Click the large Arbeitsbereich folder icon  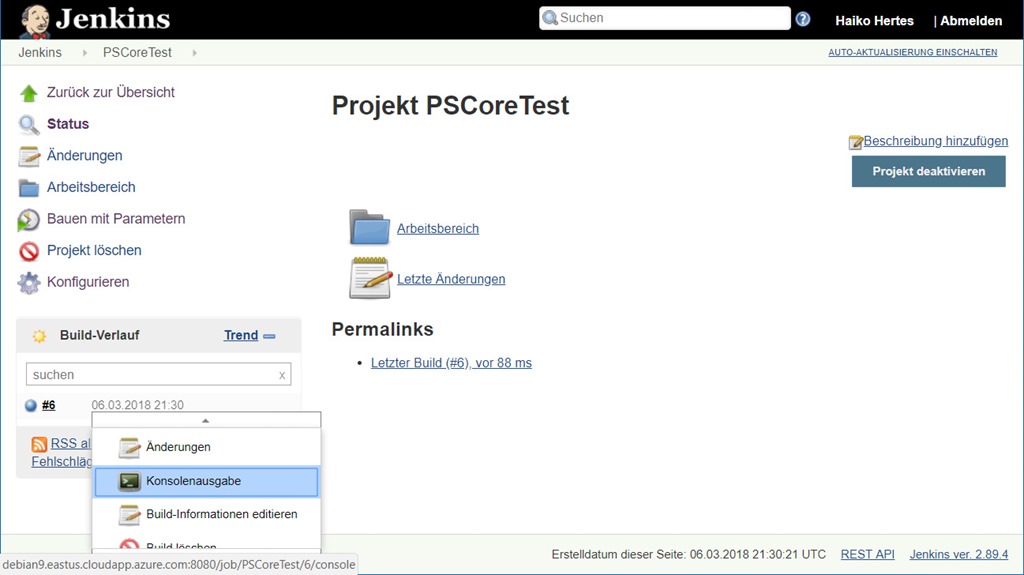tap(370, 227)
